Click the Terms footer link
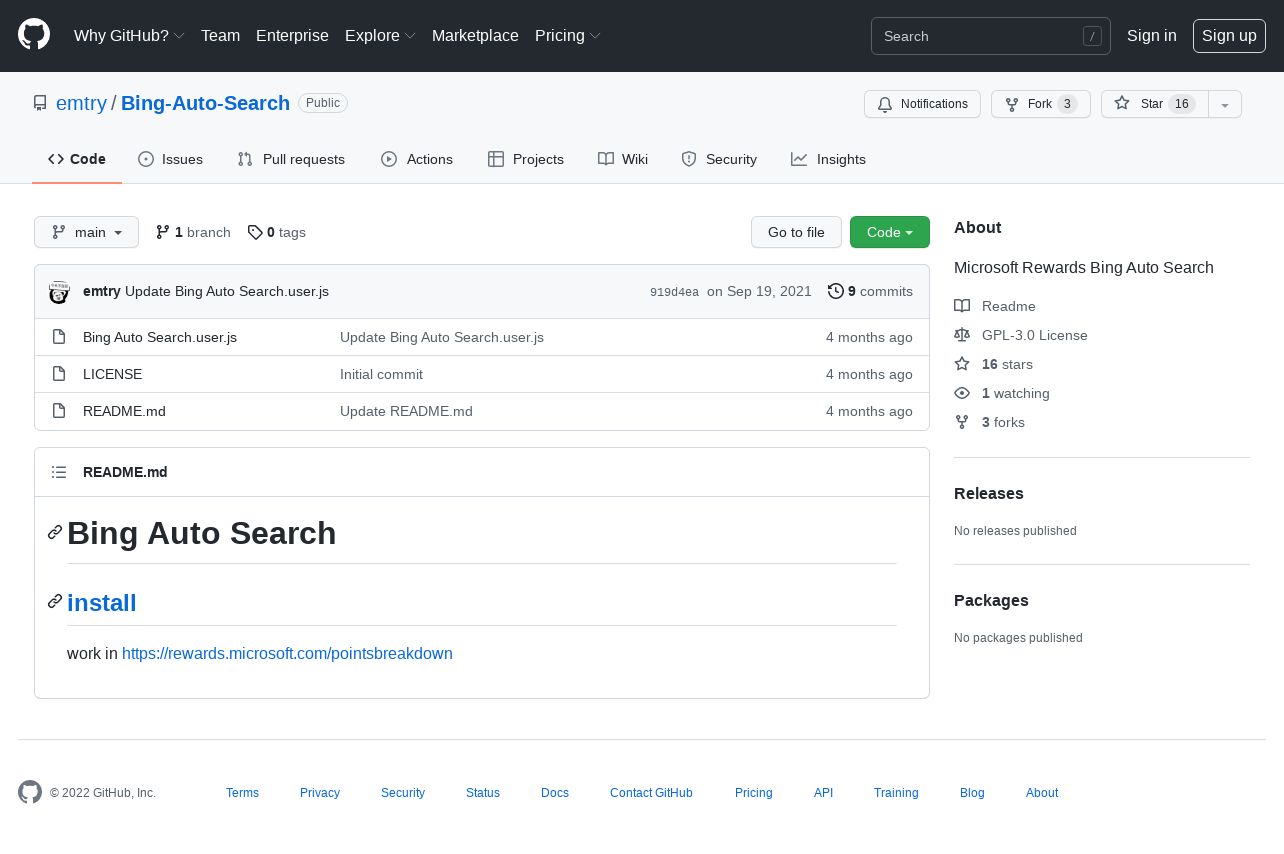 click(242, 792)
